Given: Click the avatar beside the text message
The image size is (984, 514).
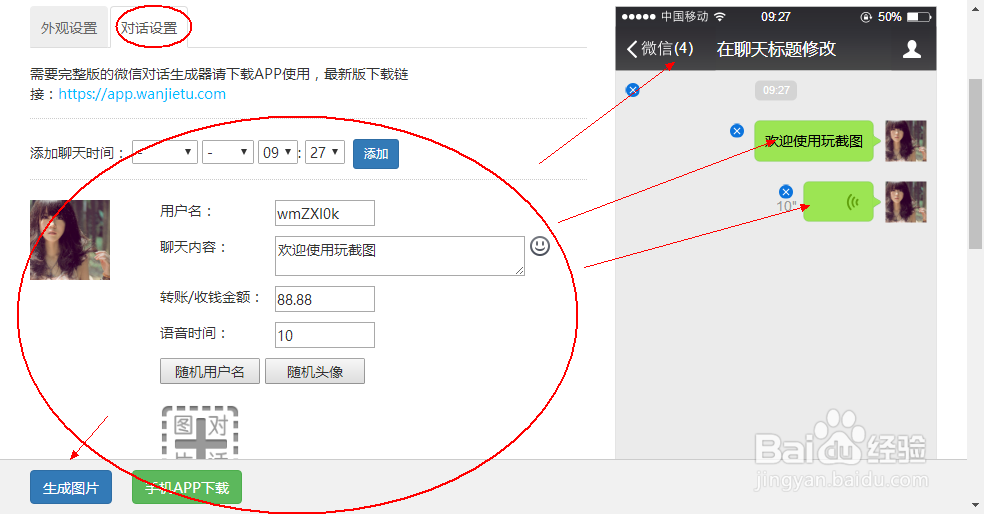Looking at the screenshot, I should [x=906, y=141].
